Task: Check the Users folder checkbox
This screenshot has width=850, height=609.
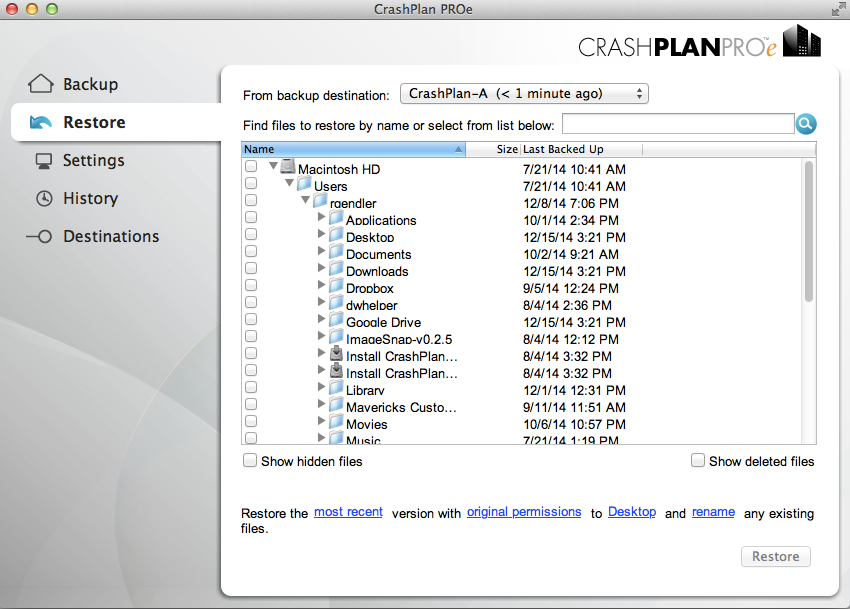Action: (251, 183)
